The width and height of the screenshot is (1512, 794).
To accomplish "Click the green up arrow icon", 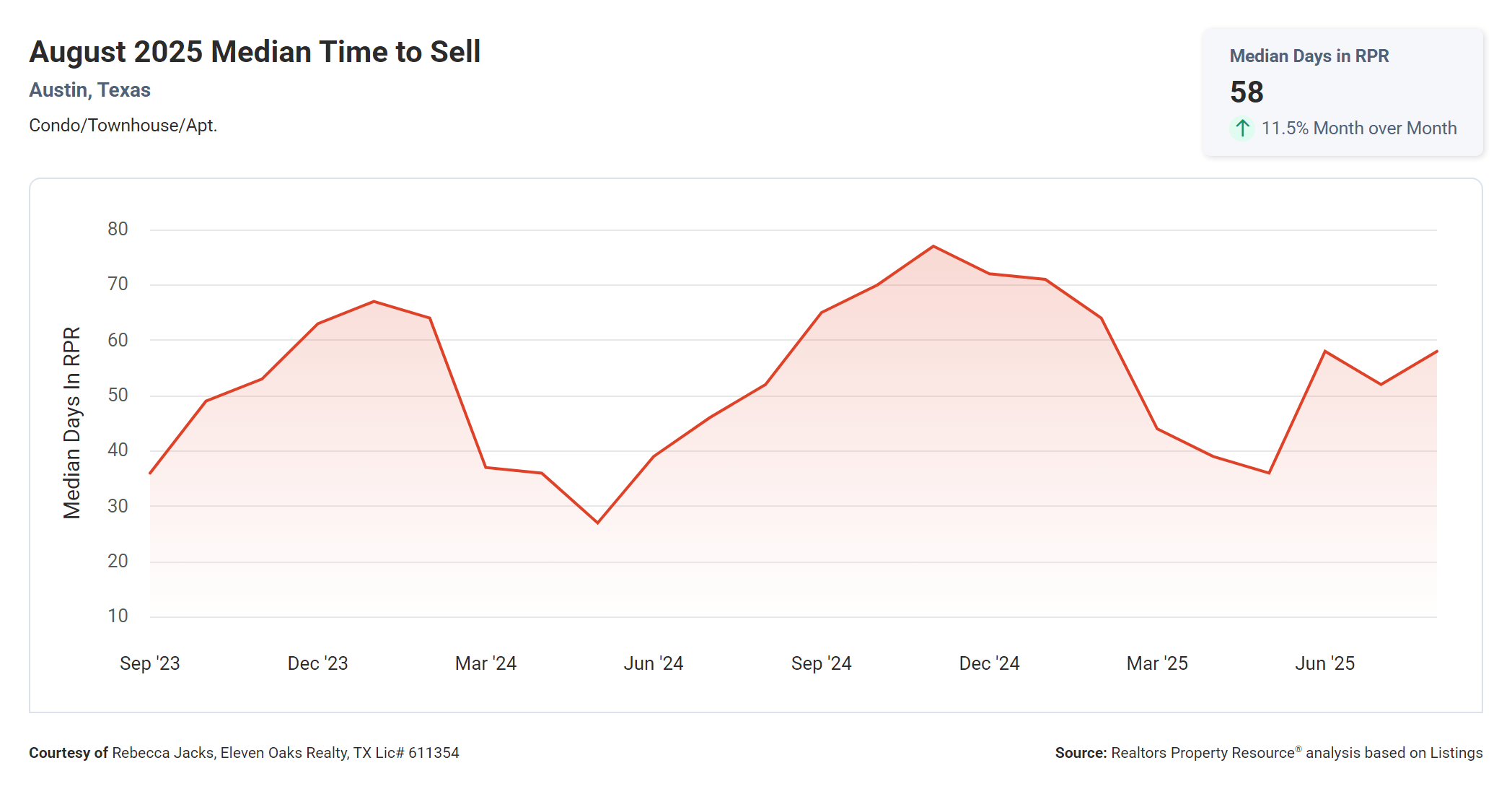I will click(x=1241, y=128).
